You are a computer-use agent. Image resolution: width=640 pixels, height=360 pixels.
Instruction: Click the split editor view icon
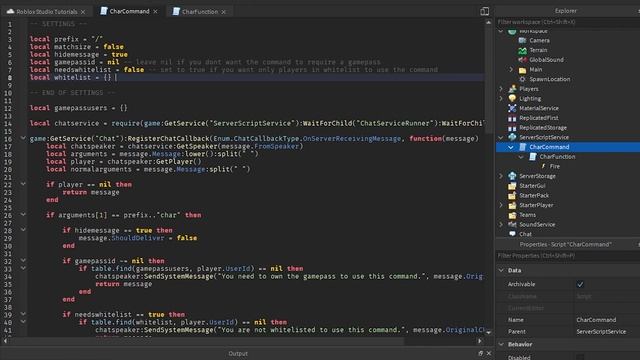coord(484,11)
